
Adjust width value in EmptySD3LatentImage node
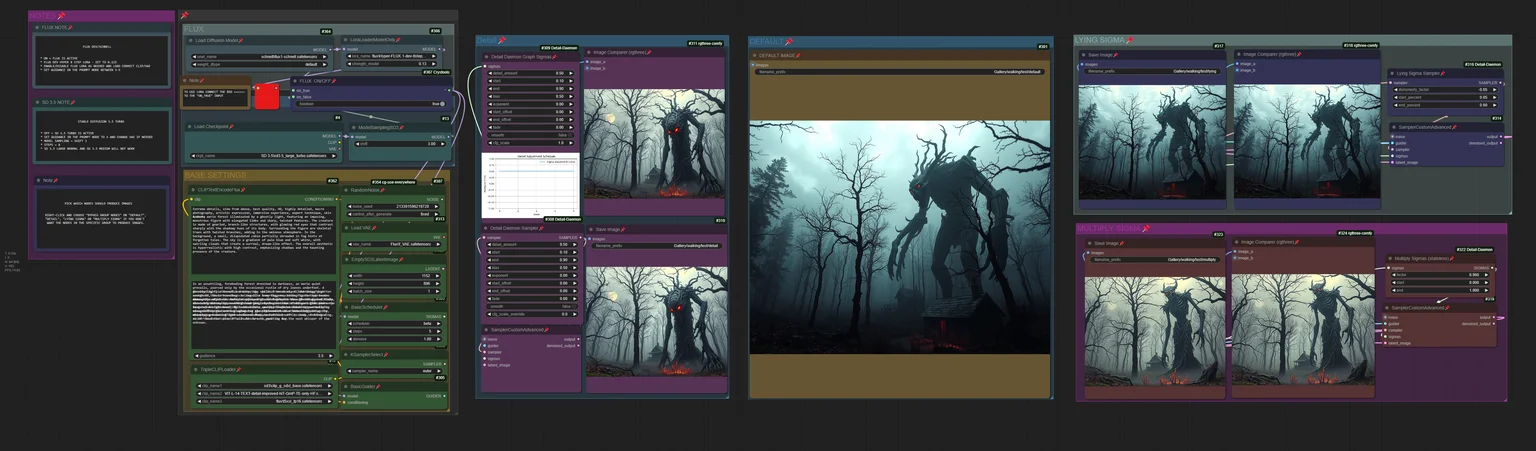[395, 275]
